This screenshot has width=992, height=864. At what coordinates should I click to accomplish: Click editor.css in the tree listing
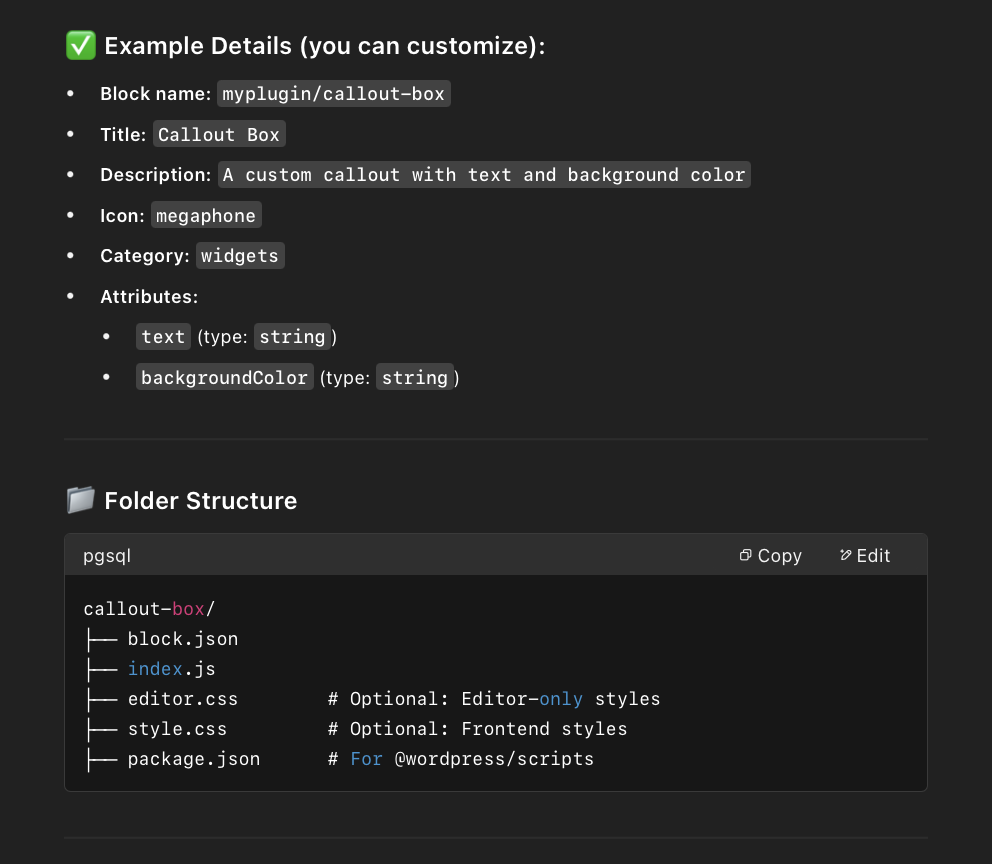pyautogui.click(x=183, y=699)
